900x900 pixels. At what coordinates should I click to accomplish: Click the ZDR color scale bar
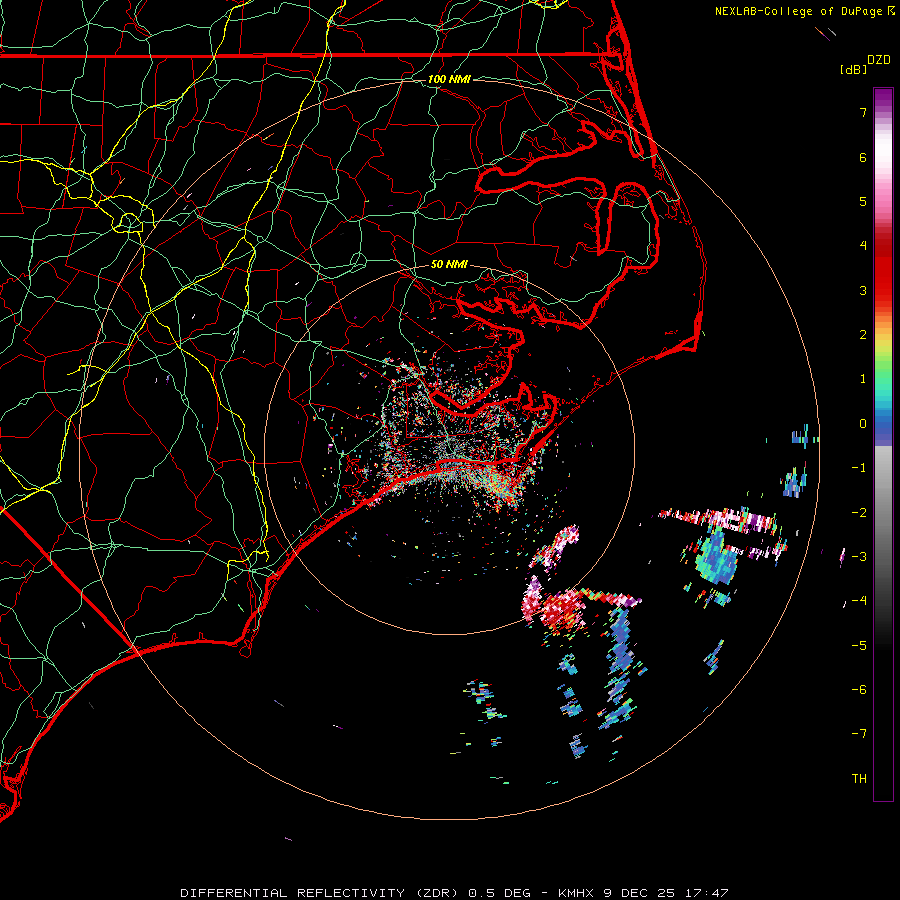click(x=883, y=444)
